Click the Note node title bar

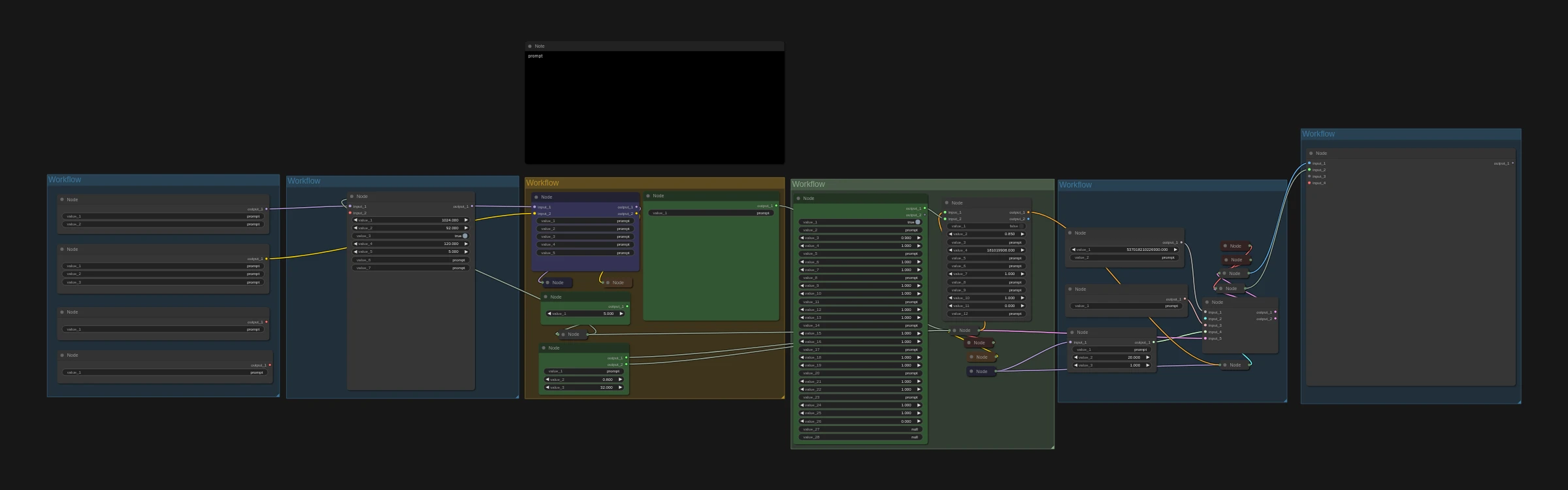click(655, 46)
